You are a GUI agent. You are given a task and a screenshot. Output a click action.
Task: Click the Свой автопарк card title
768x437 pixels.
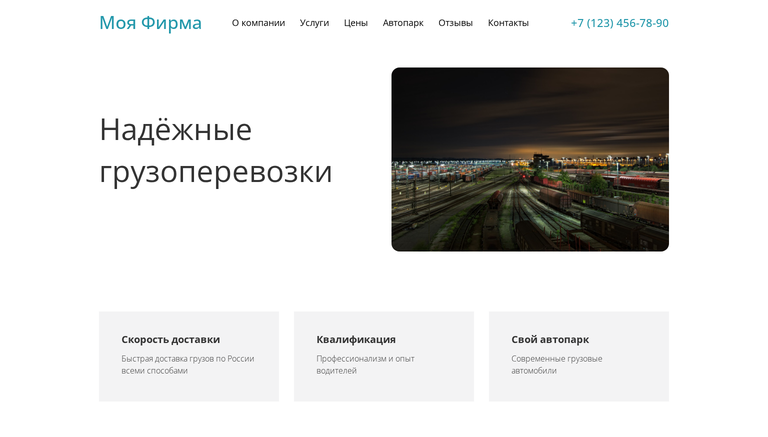(550, 339)
